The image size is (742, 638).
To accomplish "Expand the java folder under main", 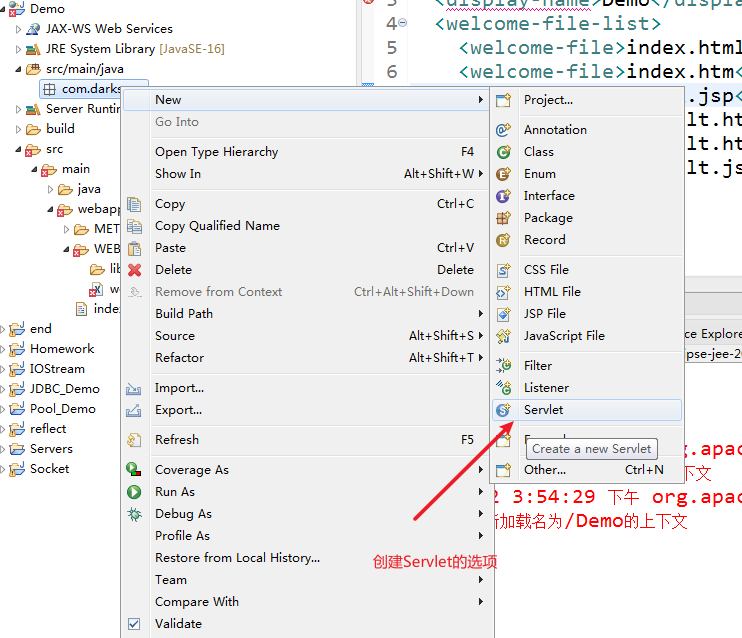I will point(50,190).
